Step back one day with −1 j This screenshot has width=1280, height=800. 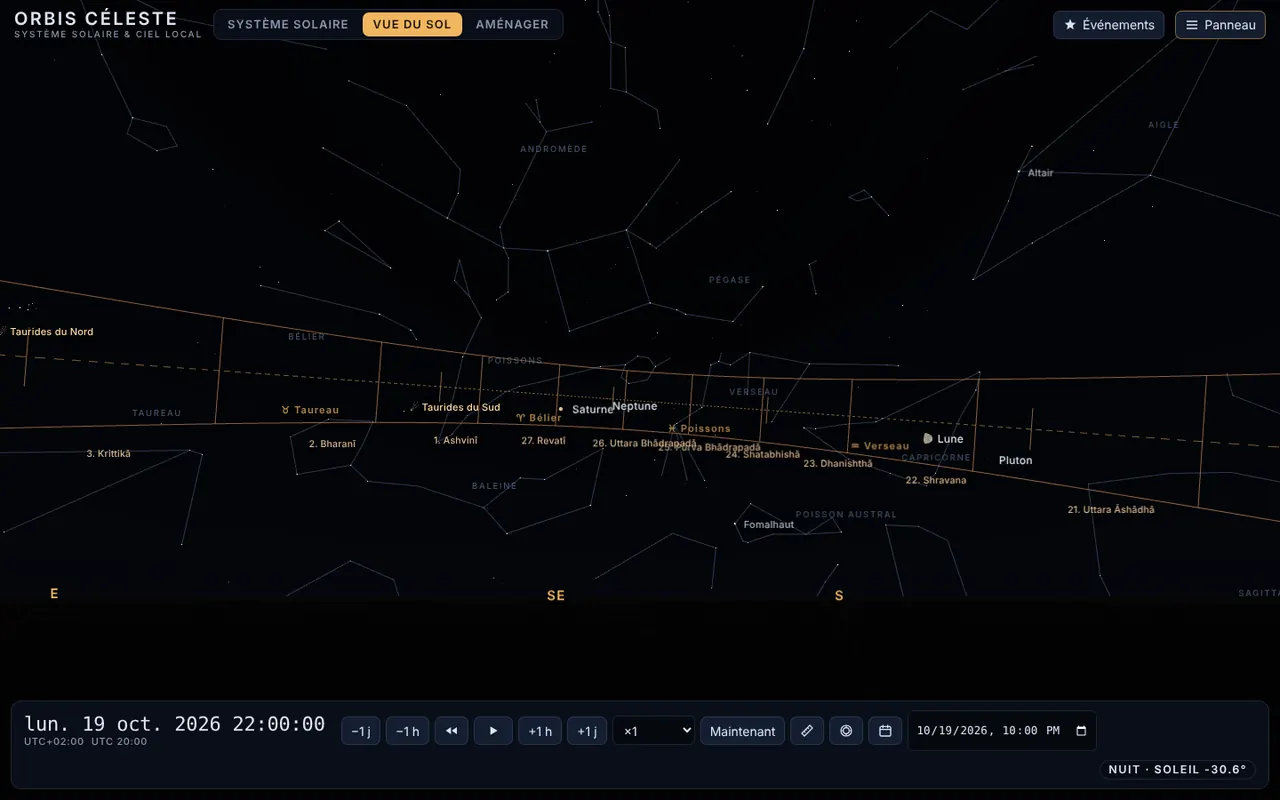click(361, 731)
